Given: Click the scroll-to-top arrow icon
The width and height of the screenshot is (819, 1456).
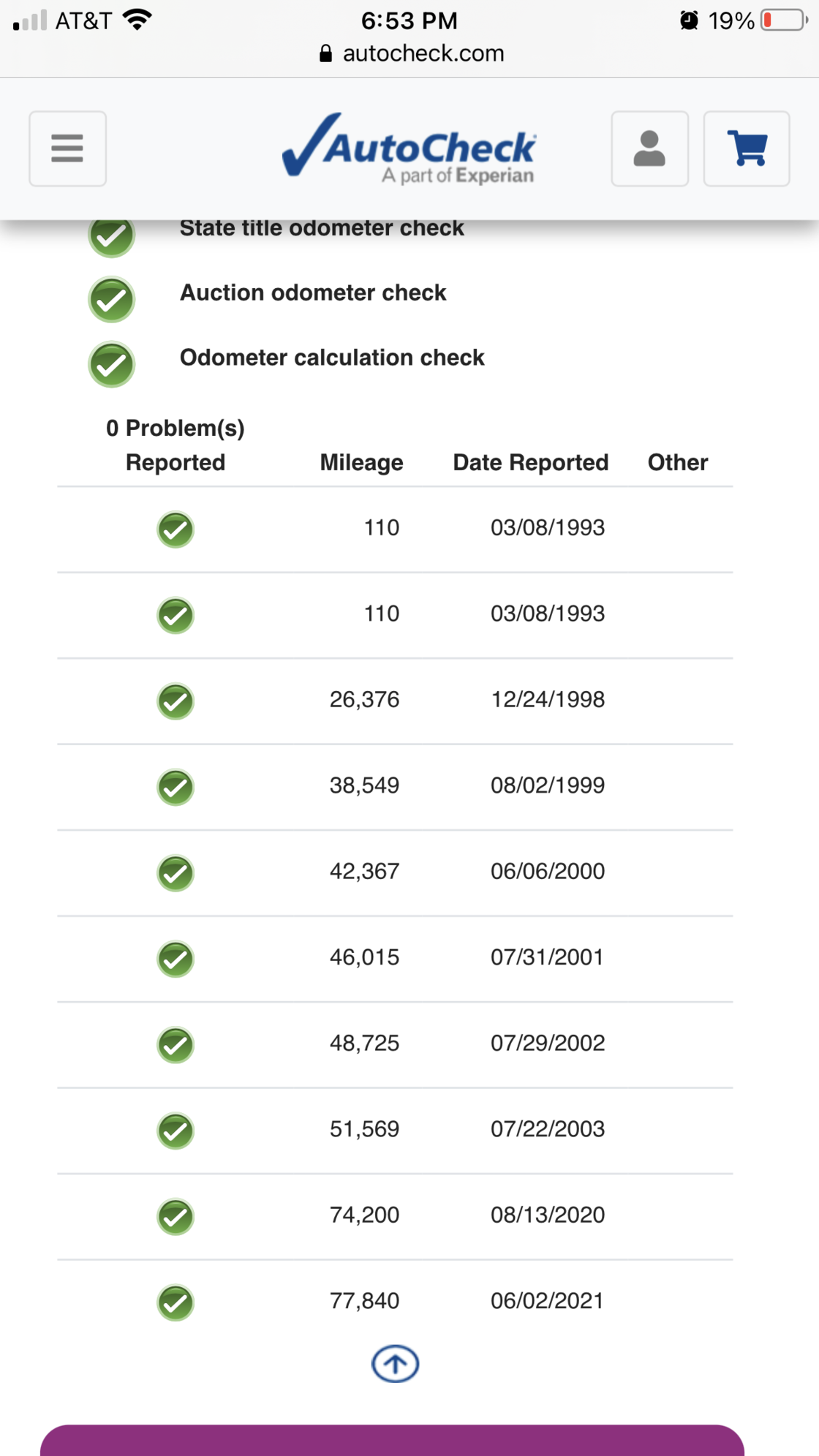Looking at the screenshot, I should coord(395,1364).
